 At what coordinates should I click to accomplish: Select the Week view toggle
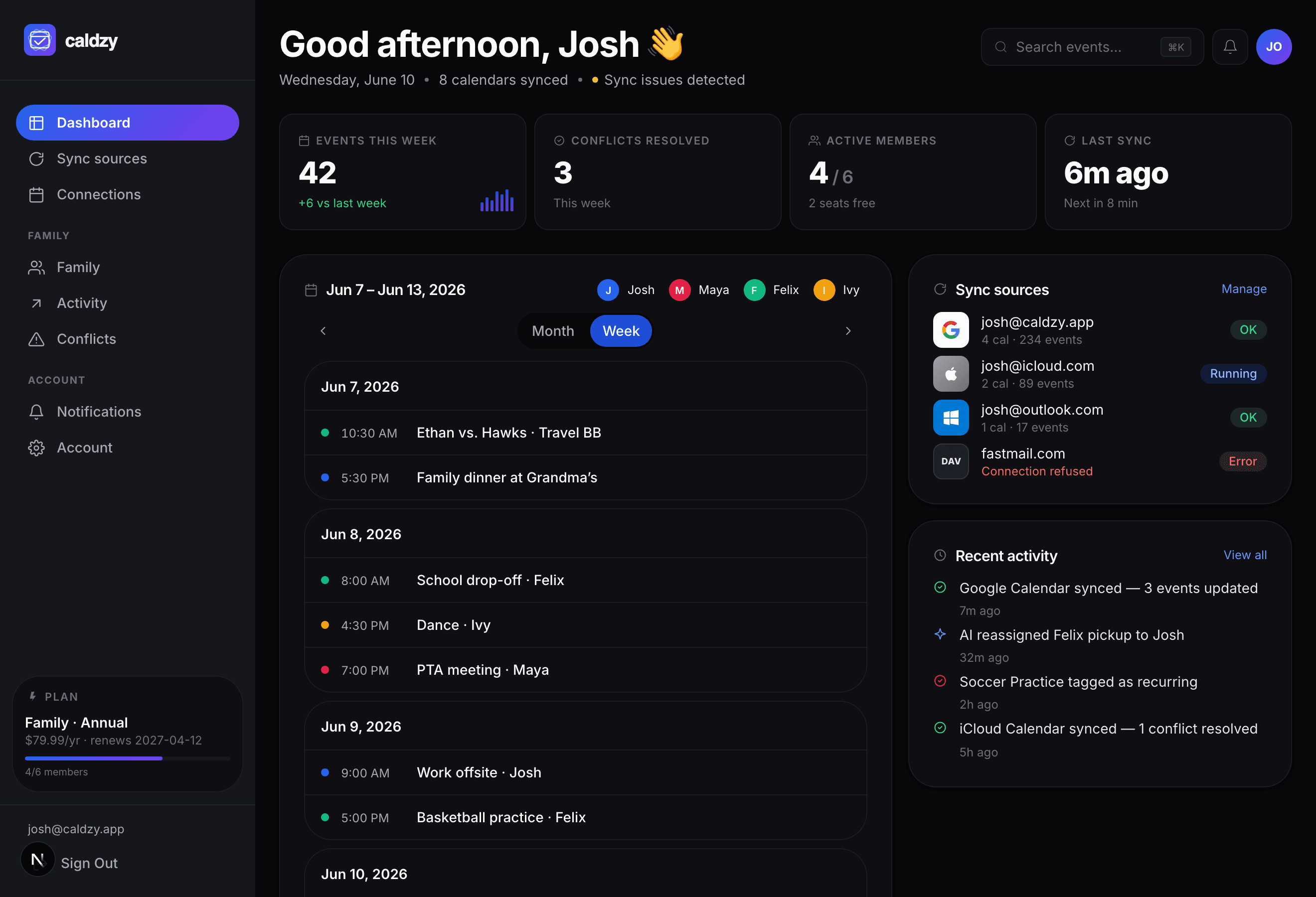621,331
